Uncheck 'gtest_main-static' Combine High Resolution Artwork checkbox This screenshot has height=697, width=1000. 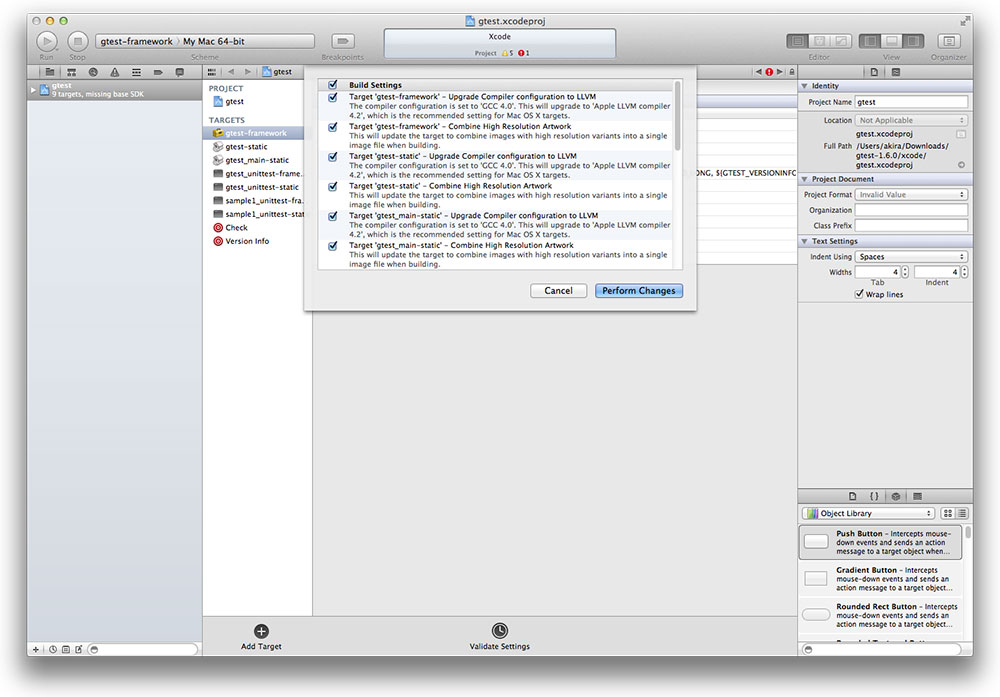click(x=332, y=246)
